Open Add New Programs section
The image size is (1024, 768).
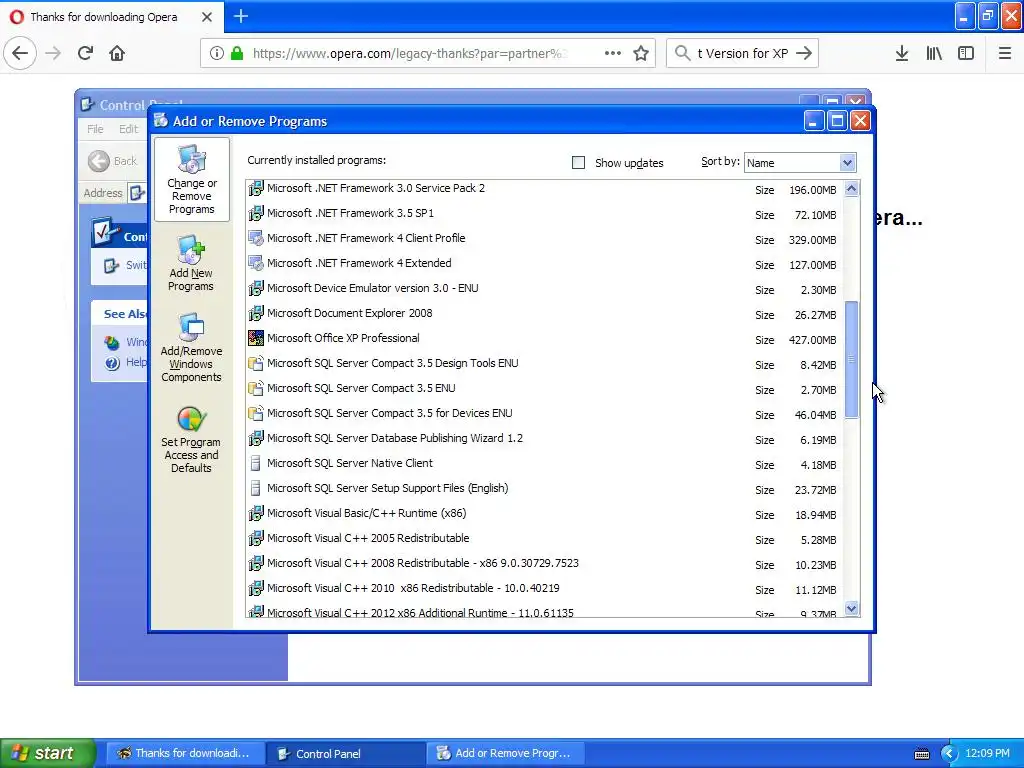[191, 263]
